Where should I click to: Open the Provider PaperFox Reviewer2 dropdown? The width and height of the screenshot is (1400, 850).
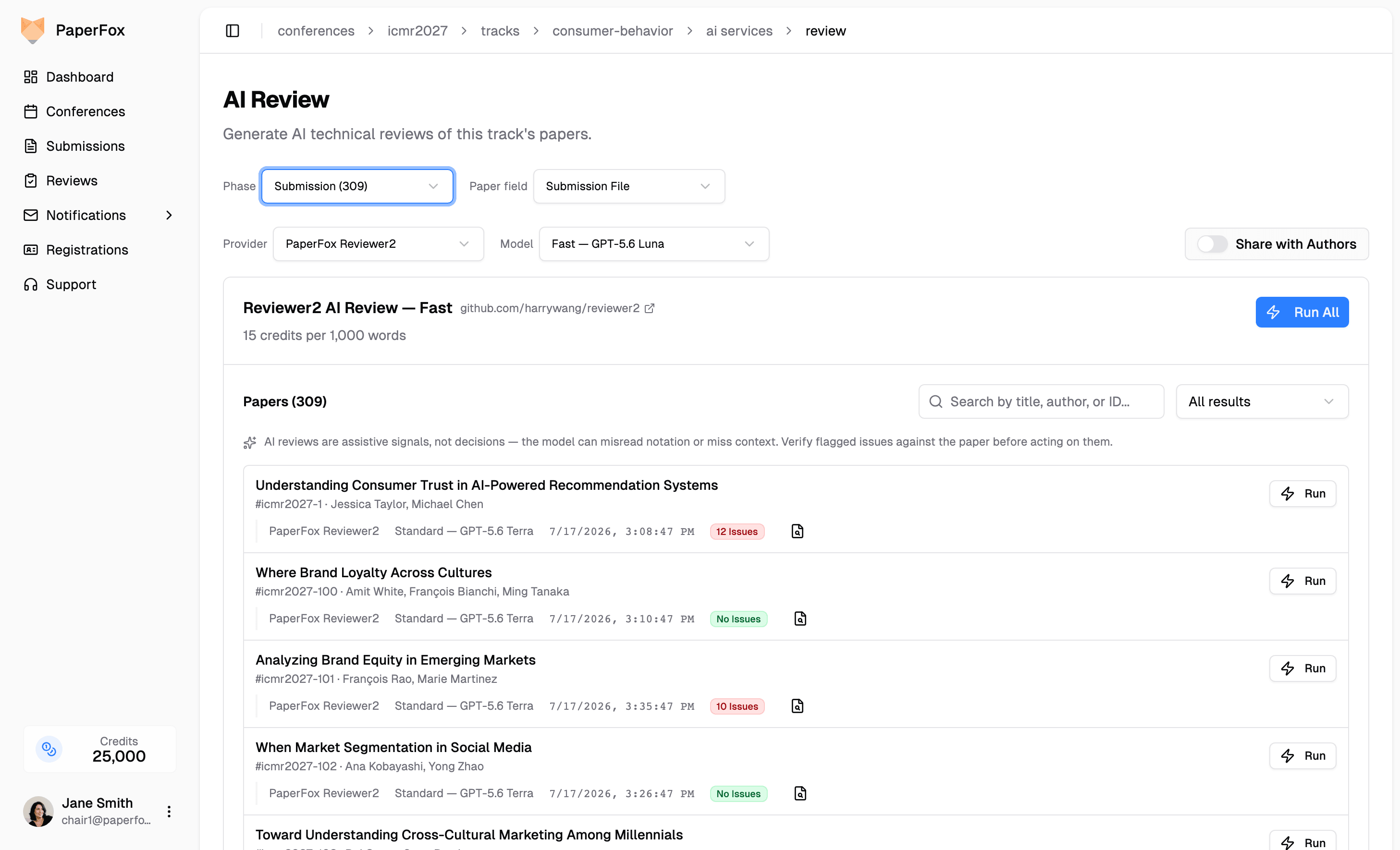379,244
